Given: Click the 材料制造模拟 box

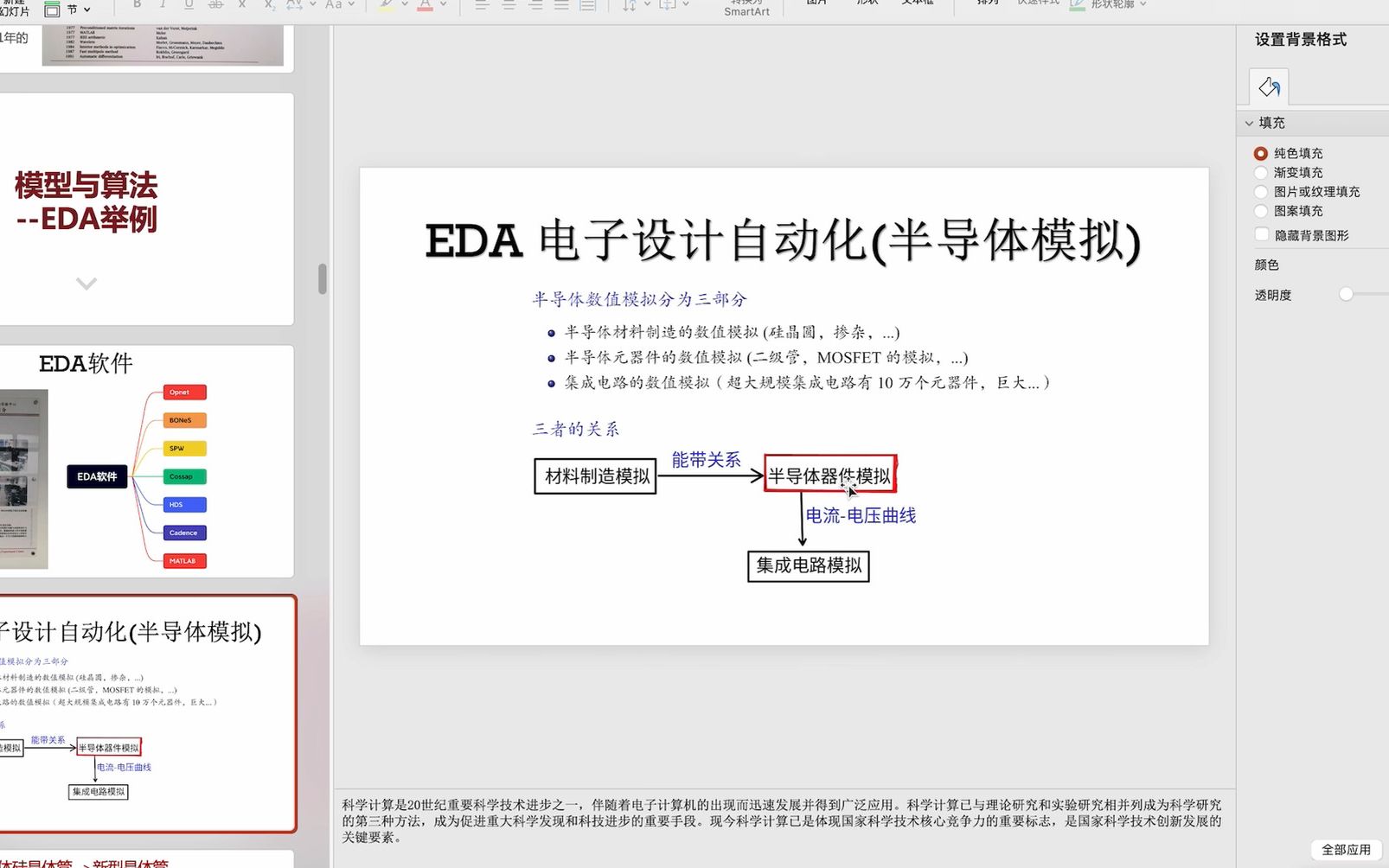Looking at the screenshot, I should (x=596, y=476).
